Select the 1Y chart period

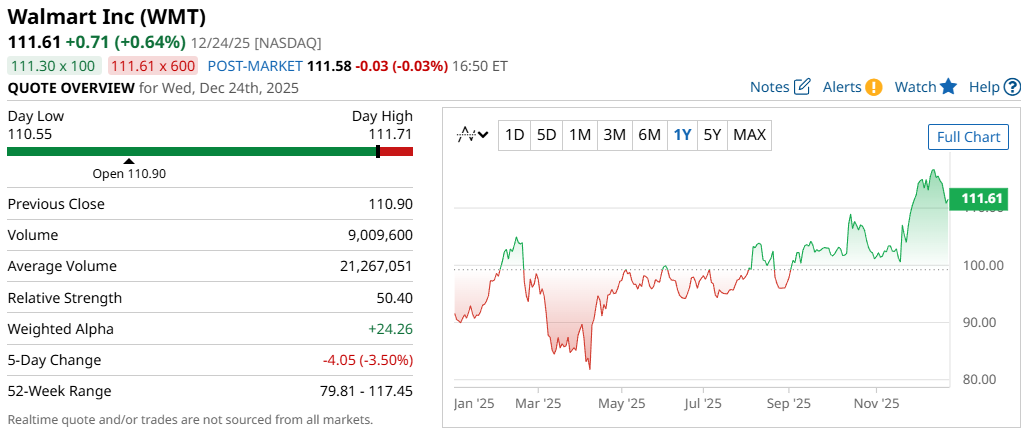tap(682, 135)
